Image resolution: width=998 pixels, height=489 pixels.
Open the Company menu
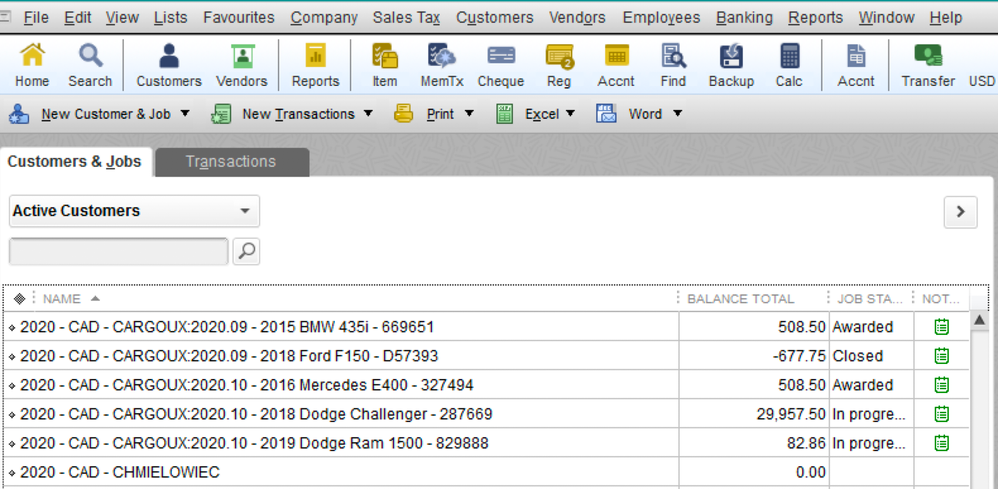(x=324, y=17)
